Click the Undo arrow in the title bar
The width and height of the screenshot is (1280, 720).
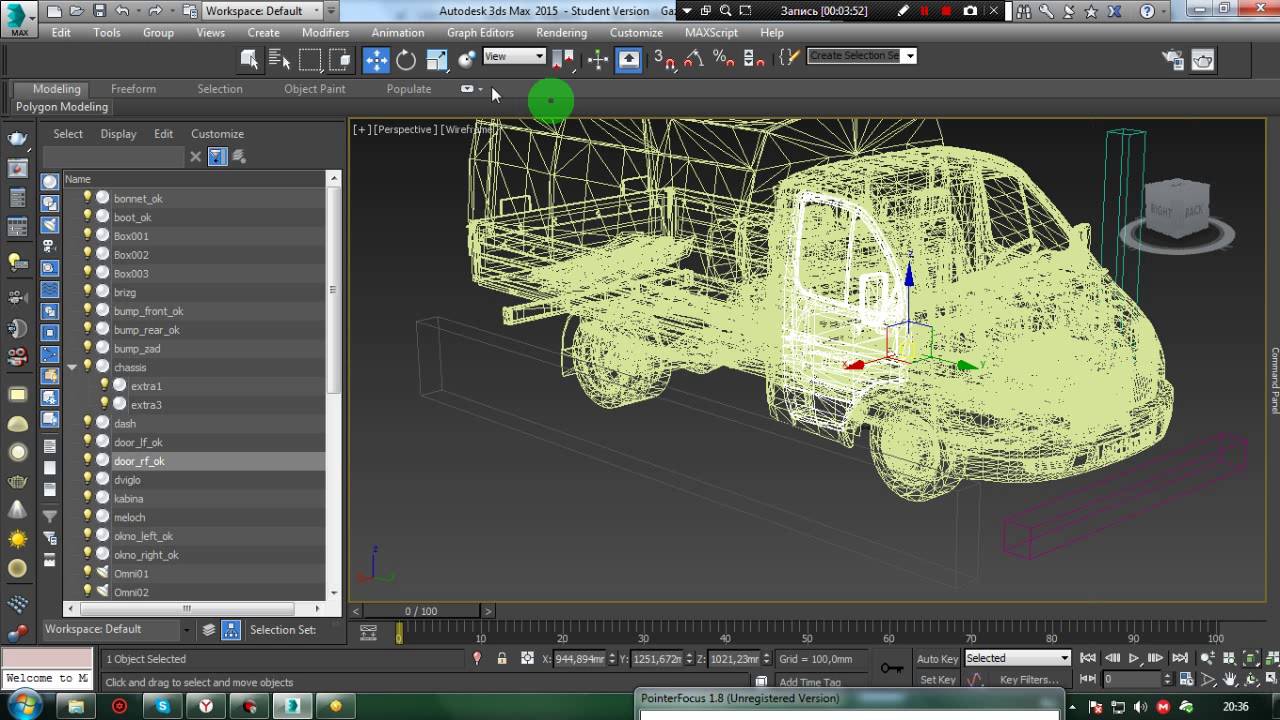pyautogui.click(x=122, y=11)
